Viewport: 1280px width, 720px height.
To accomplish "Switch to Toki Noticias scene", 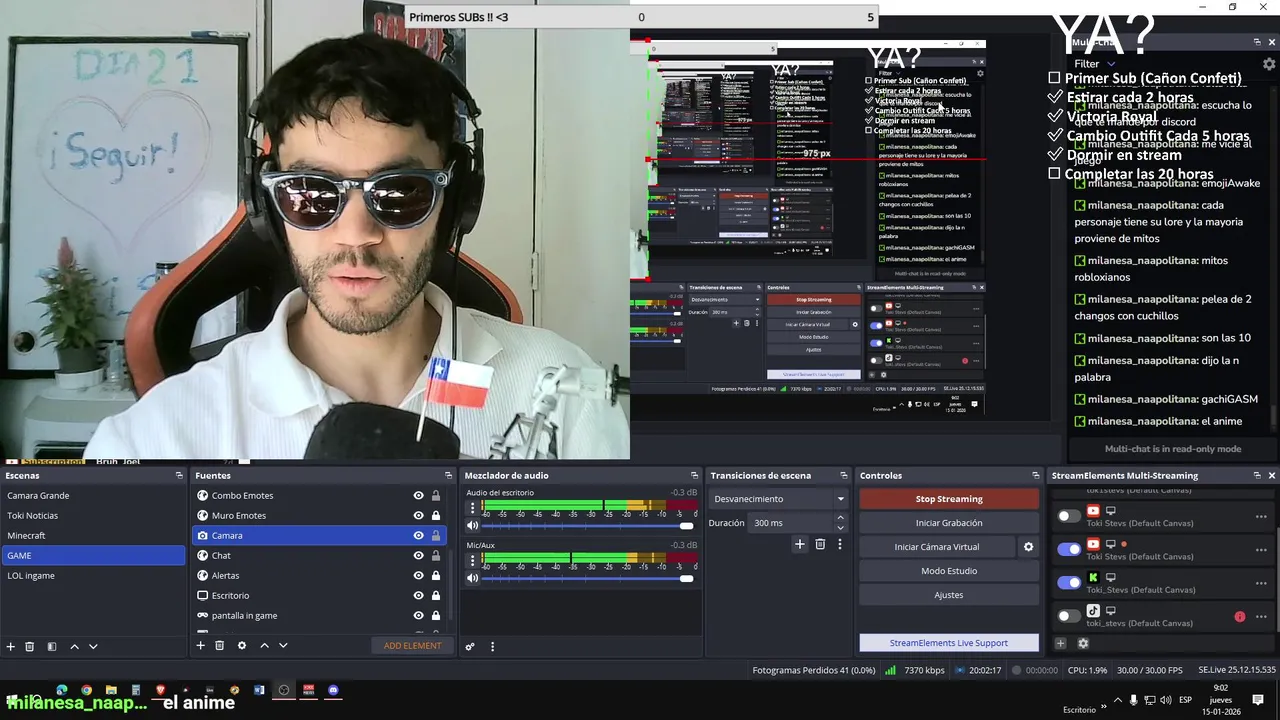I will 92,515.
